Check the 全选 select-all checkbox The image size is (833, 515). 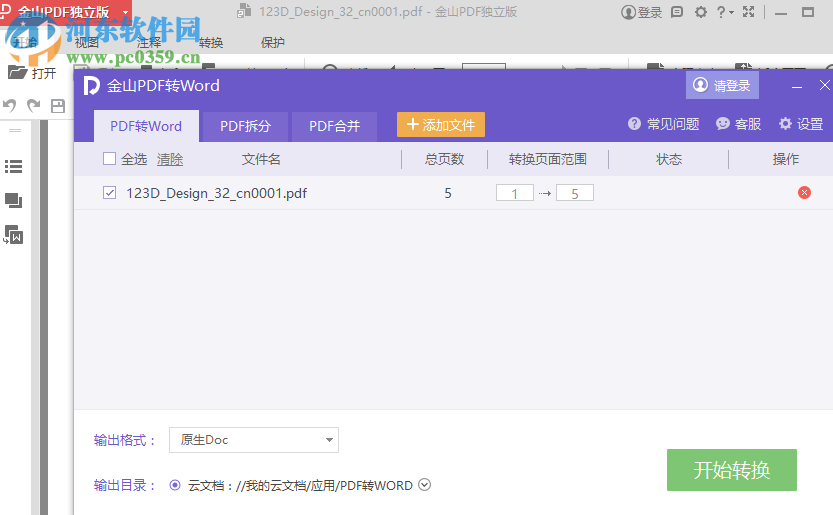click(109, 159)
